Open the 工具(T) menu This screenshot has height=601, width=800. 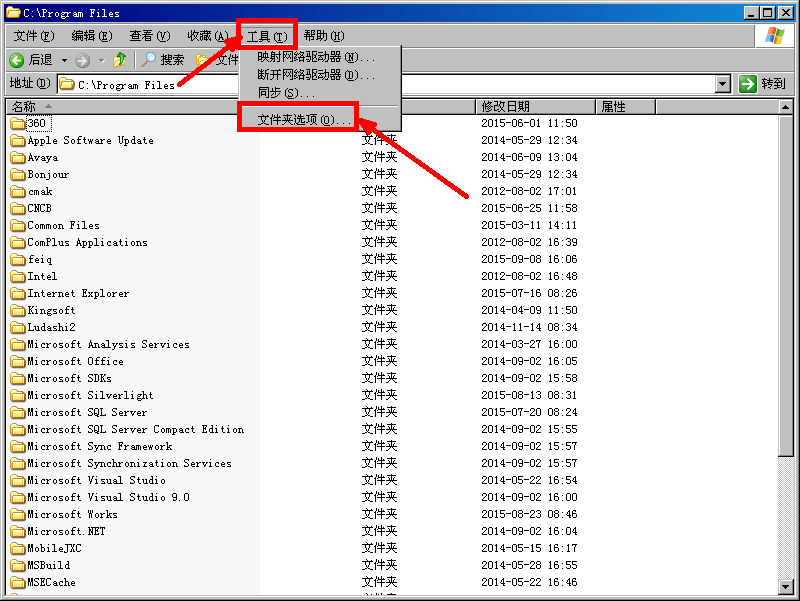click(267, 37)
